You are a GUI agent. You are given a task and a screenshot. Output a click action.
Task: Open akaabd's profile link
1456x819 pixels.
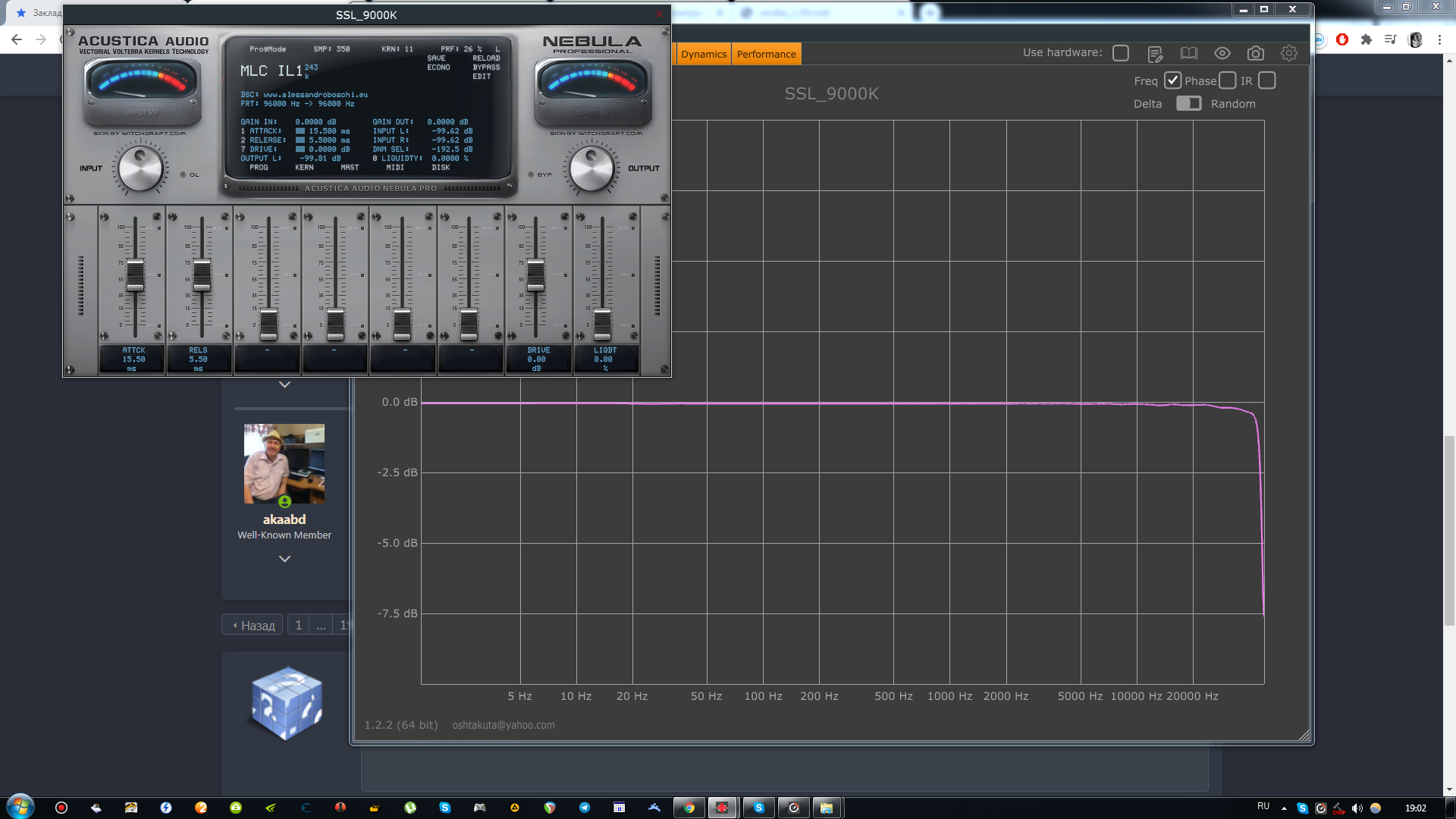point(284,519)
